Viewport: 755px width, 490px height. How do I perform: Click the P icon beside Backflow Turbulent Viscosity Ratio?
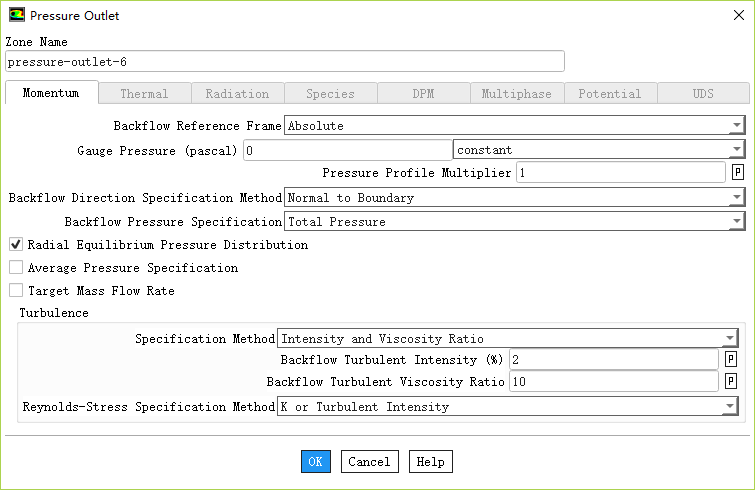tap(731, 382)
